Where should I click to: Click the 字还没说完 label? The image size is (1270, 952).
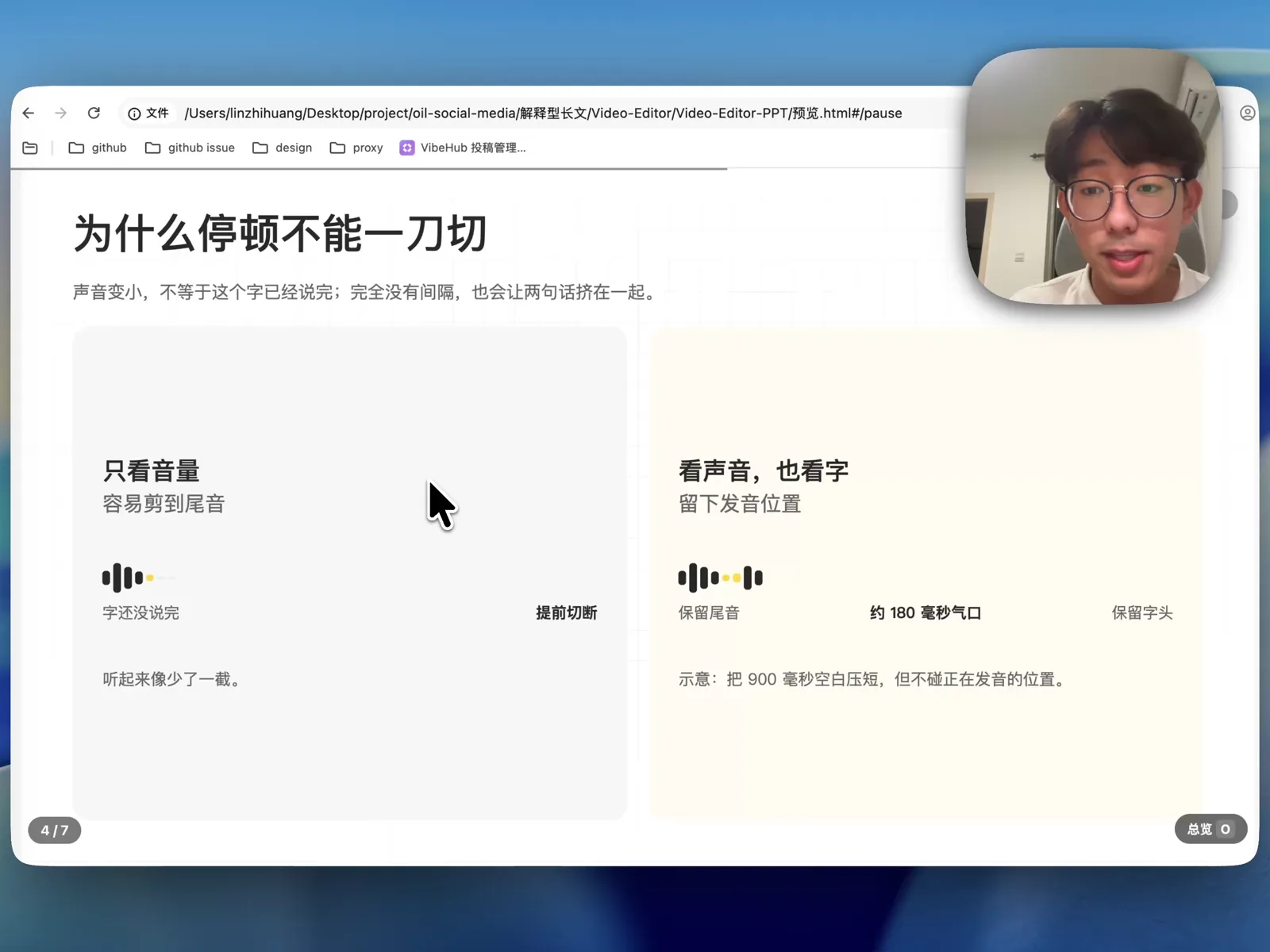click(140, 612)
